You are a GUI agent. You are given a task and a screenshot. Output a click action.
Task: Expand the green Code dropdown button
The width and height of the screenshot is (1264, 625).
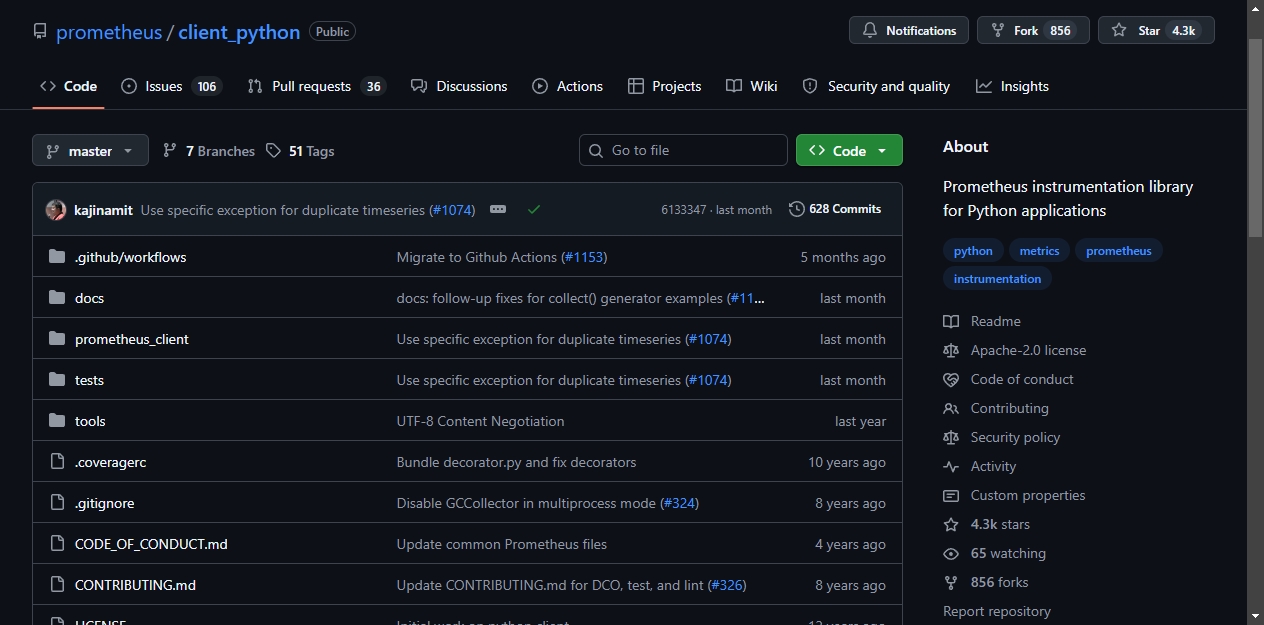[849, 150]
